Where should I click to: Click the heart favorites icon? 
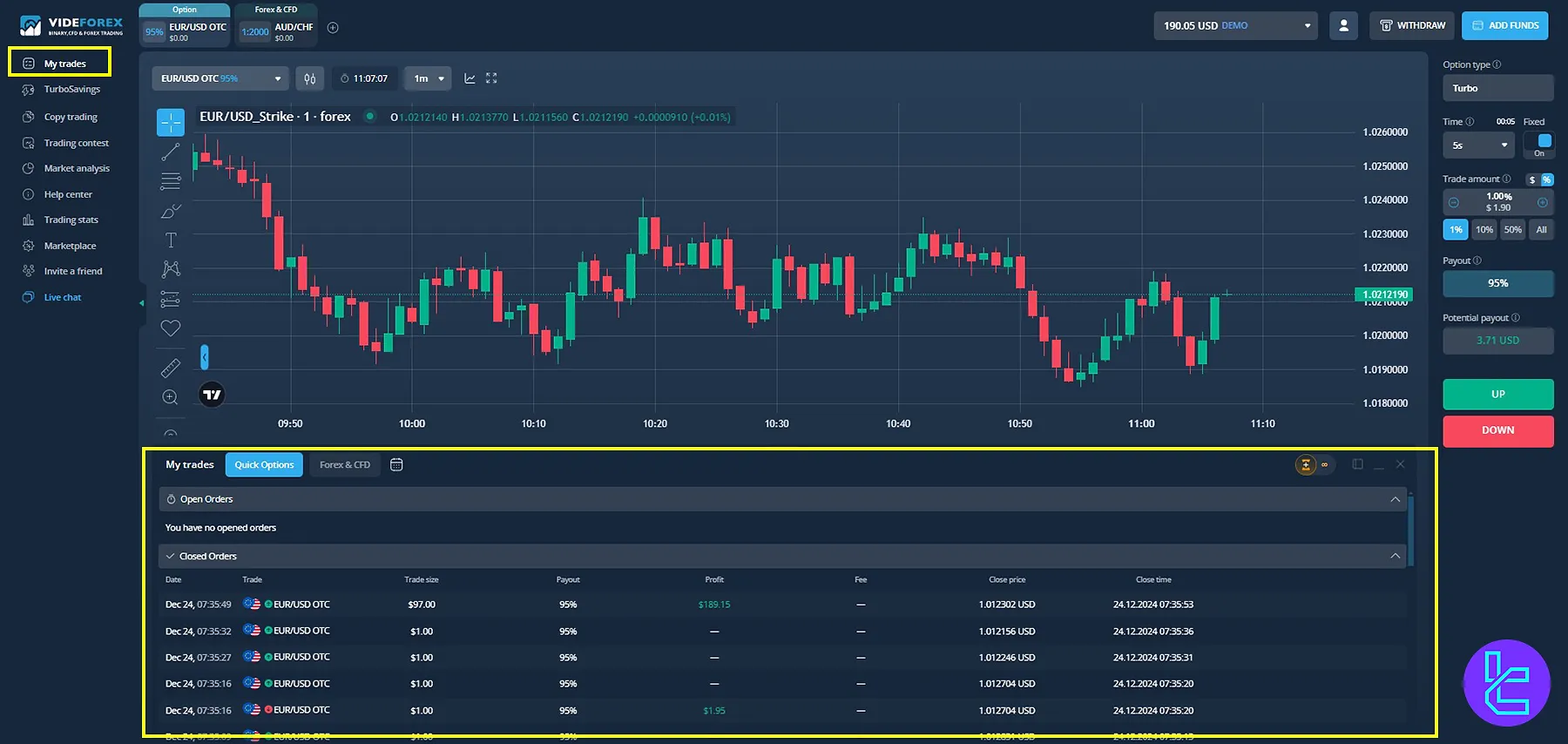tap(171, 328)
